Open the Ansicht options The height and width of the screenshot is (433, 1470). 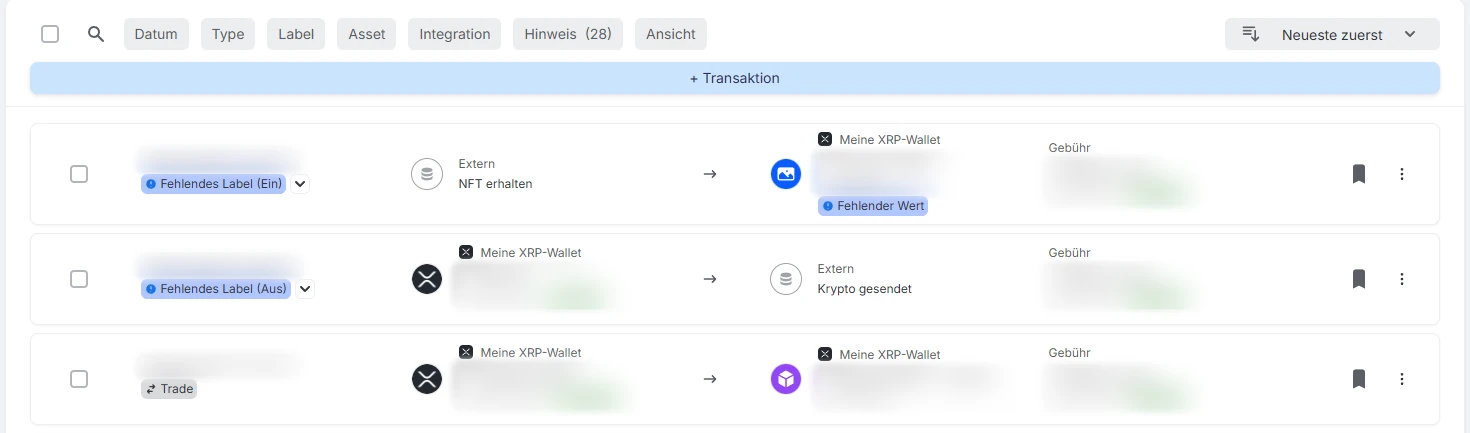pos(671,34)
